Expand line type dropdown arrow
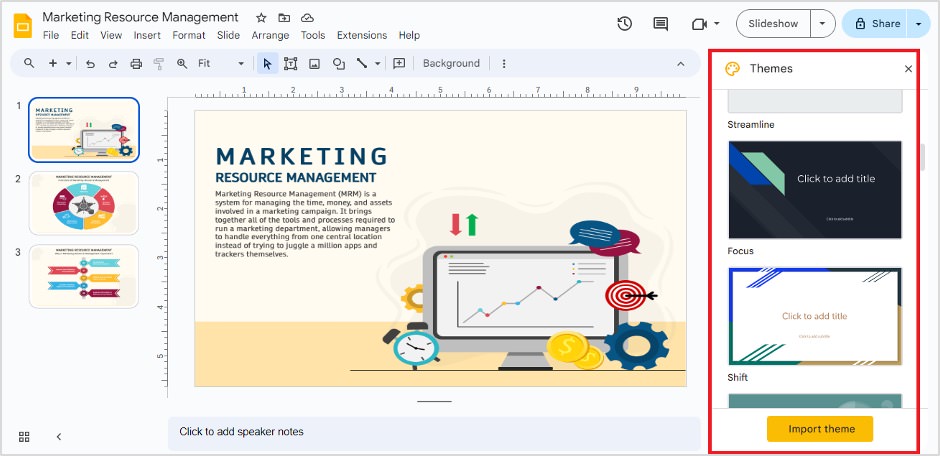Screen dimensions: 940x456 378,64
